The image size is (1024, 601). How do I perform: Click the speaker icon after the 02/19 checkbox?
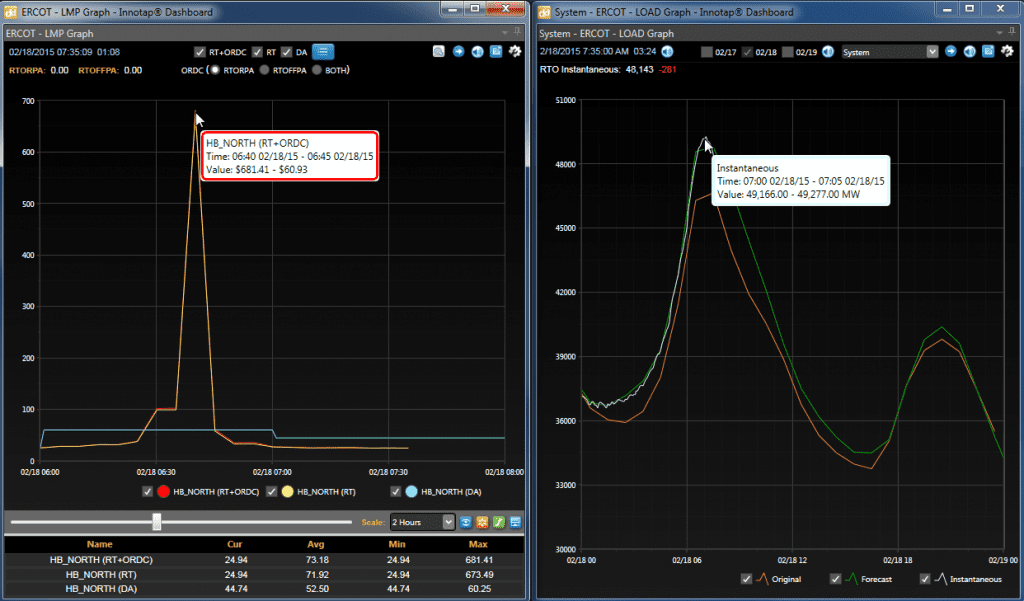click(828, 52)
